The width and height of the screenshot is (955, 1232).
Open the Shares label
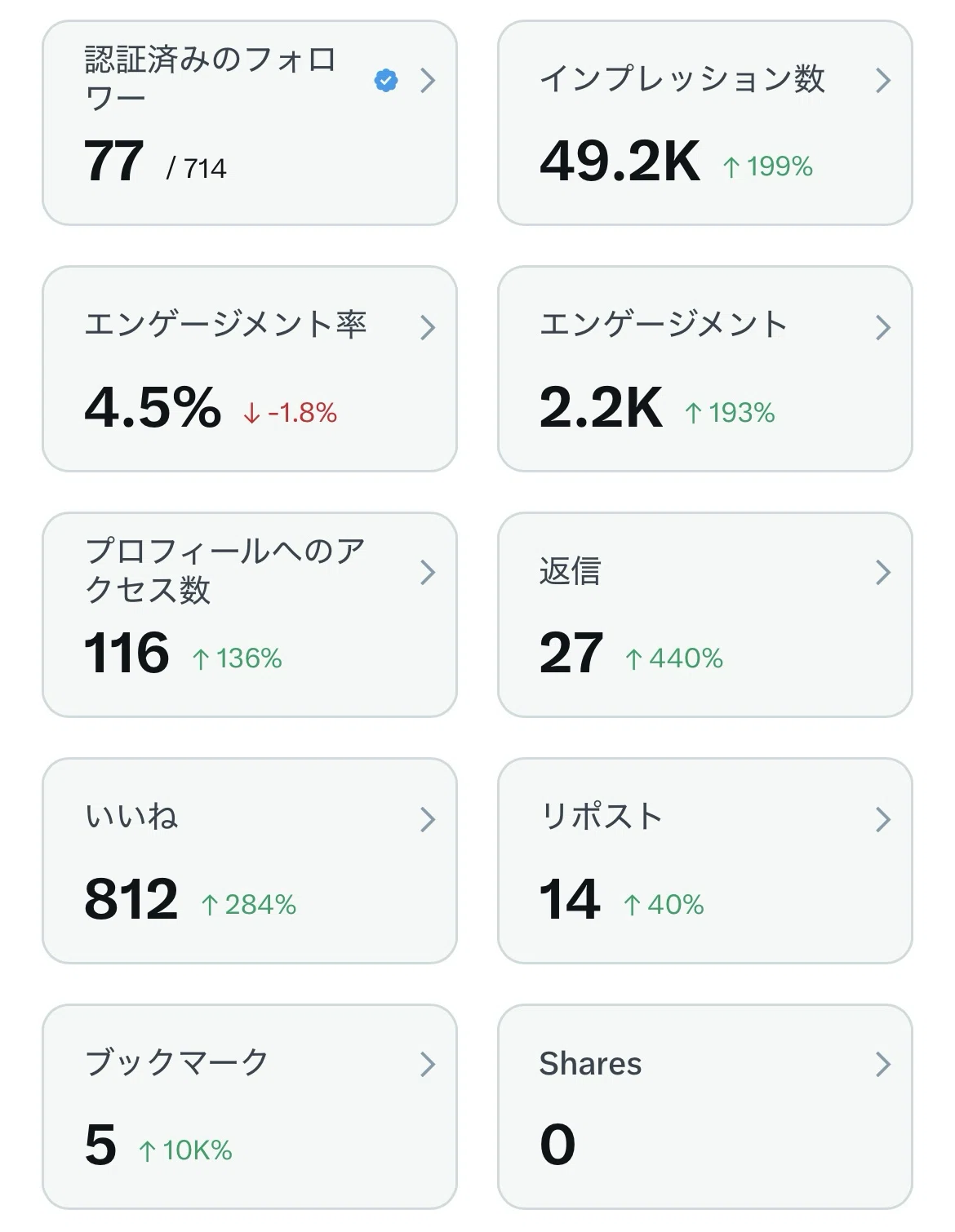point(590,1064)
